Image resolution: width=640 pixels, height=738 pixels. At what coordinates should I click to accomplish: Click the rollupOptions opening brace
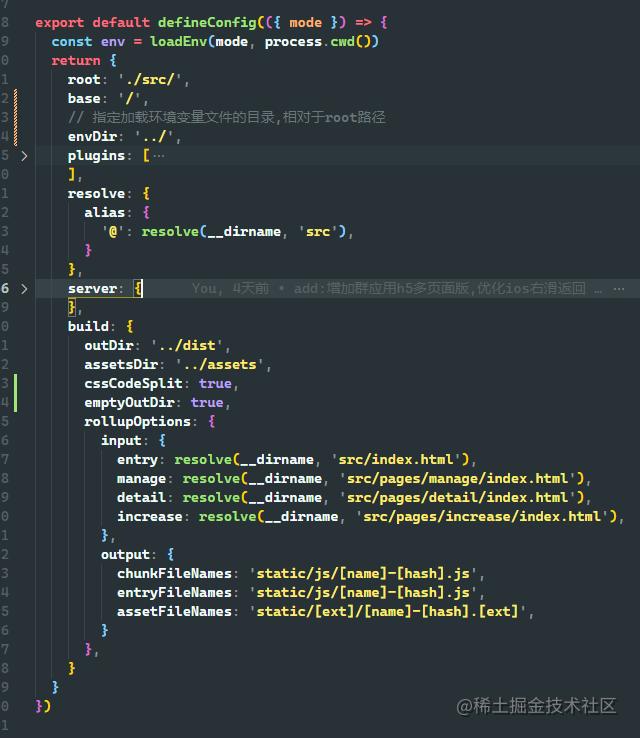coord(212,421)
